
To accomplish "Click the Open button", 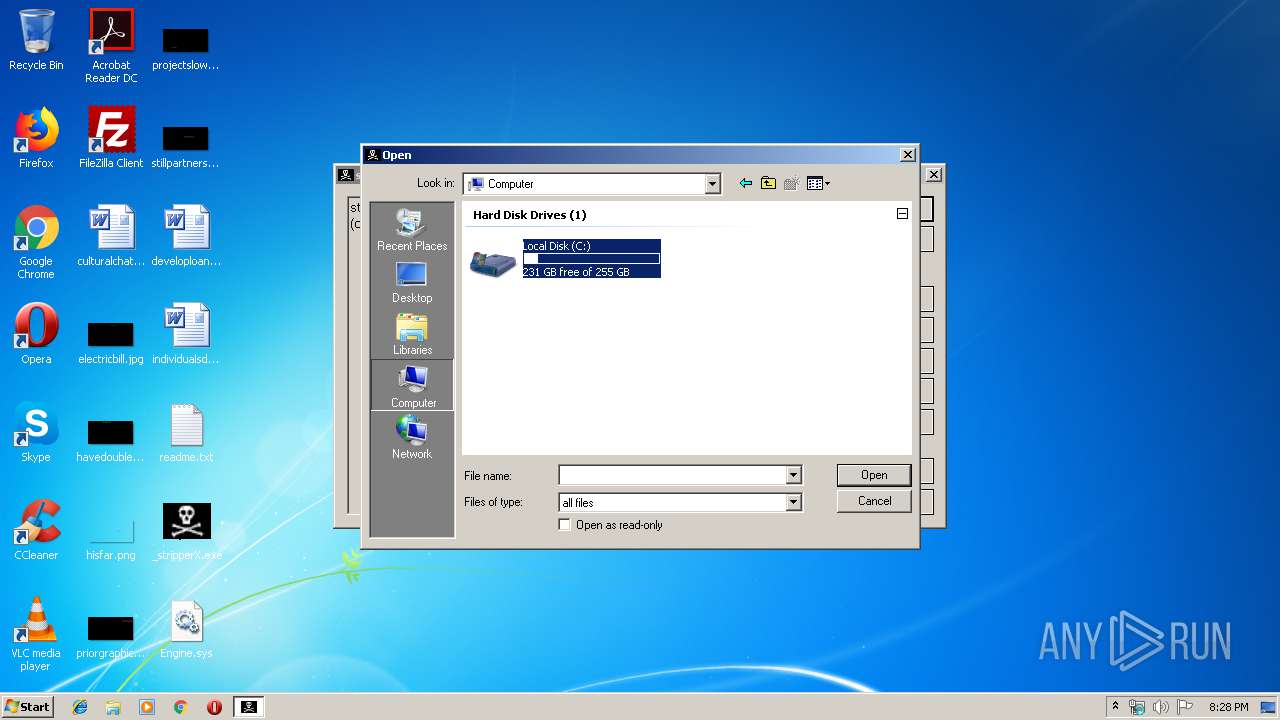I will coord(874,475).
